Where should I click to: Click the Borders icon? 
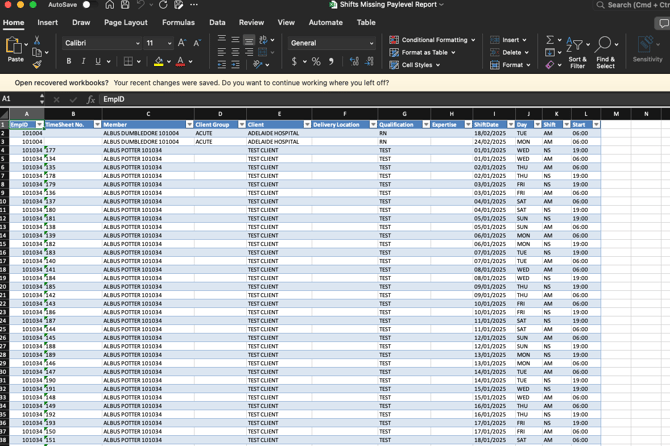[128, 62]
